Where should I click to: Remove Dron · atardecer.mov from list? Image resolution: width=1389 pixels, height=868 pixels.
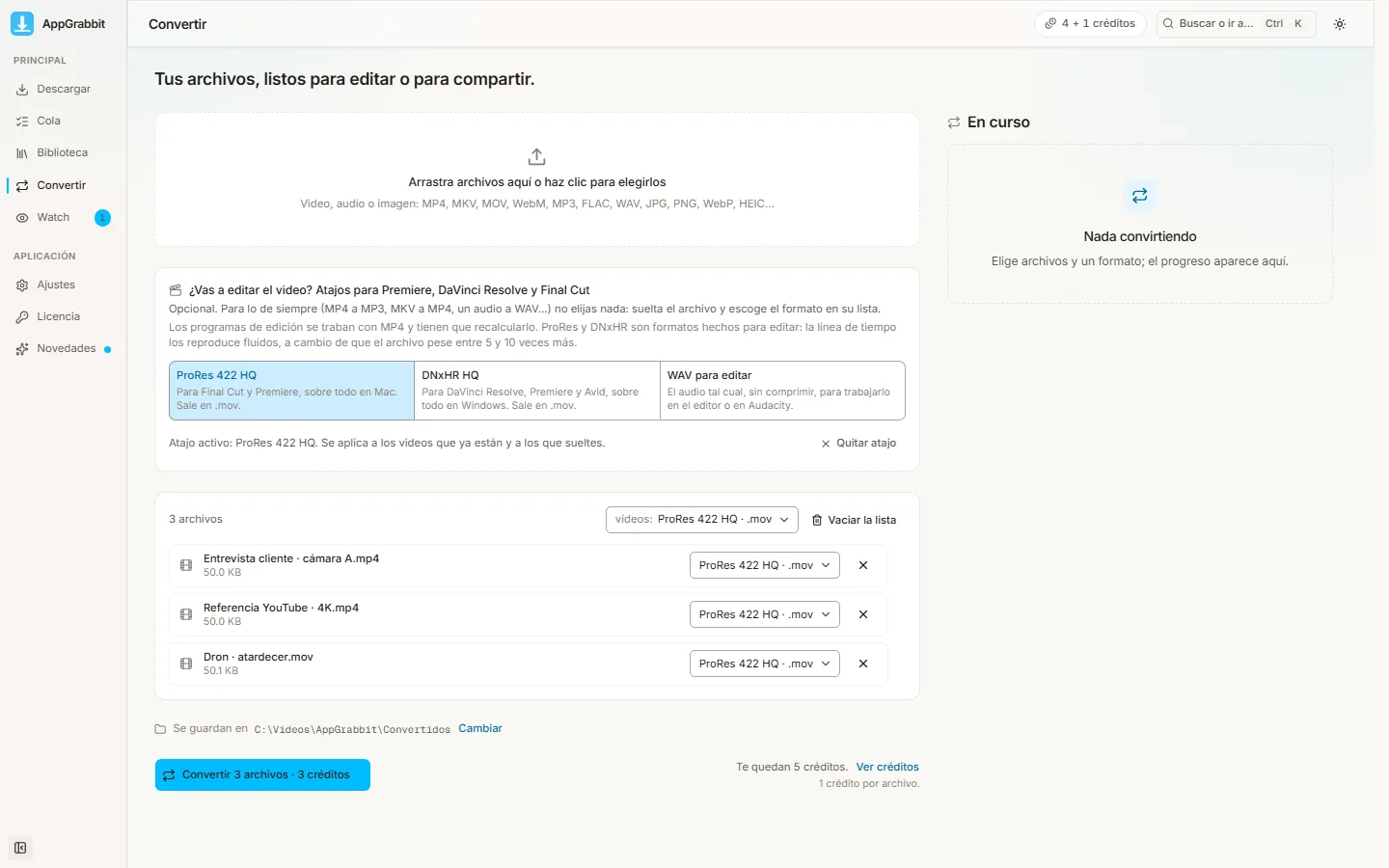(x=863, y=664)
